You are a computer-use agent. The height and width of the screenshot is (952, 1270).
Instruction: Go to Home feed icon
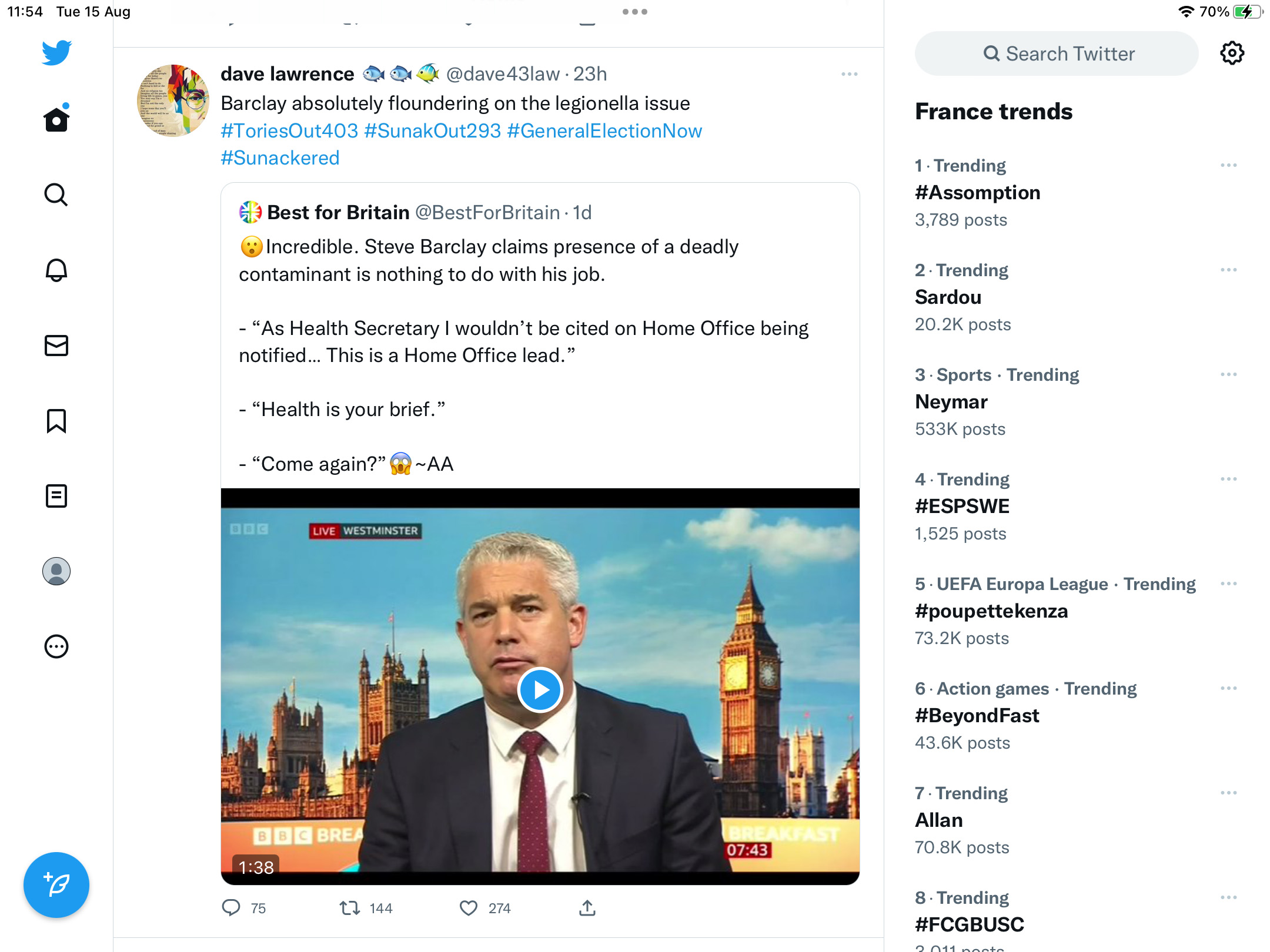point(56,119)
